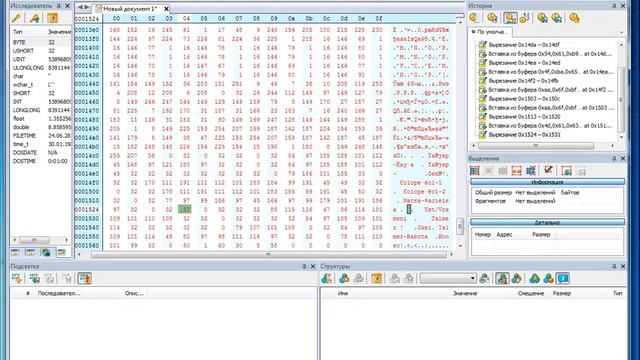Screen dimensions: 640x360
Task: Click the first icon in the Структуры toolbar
Action: coord(327,278)
